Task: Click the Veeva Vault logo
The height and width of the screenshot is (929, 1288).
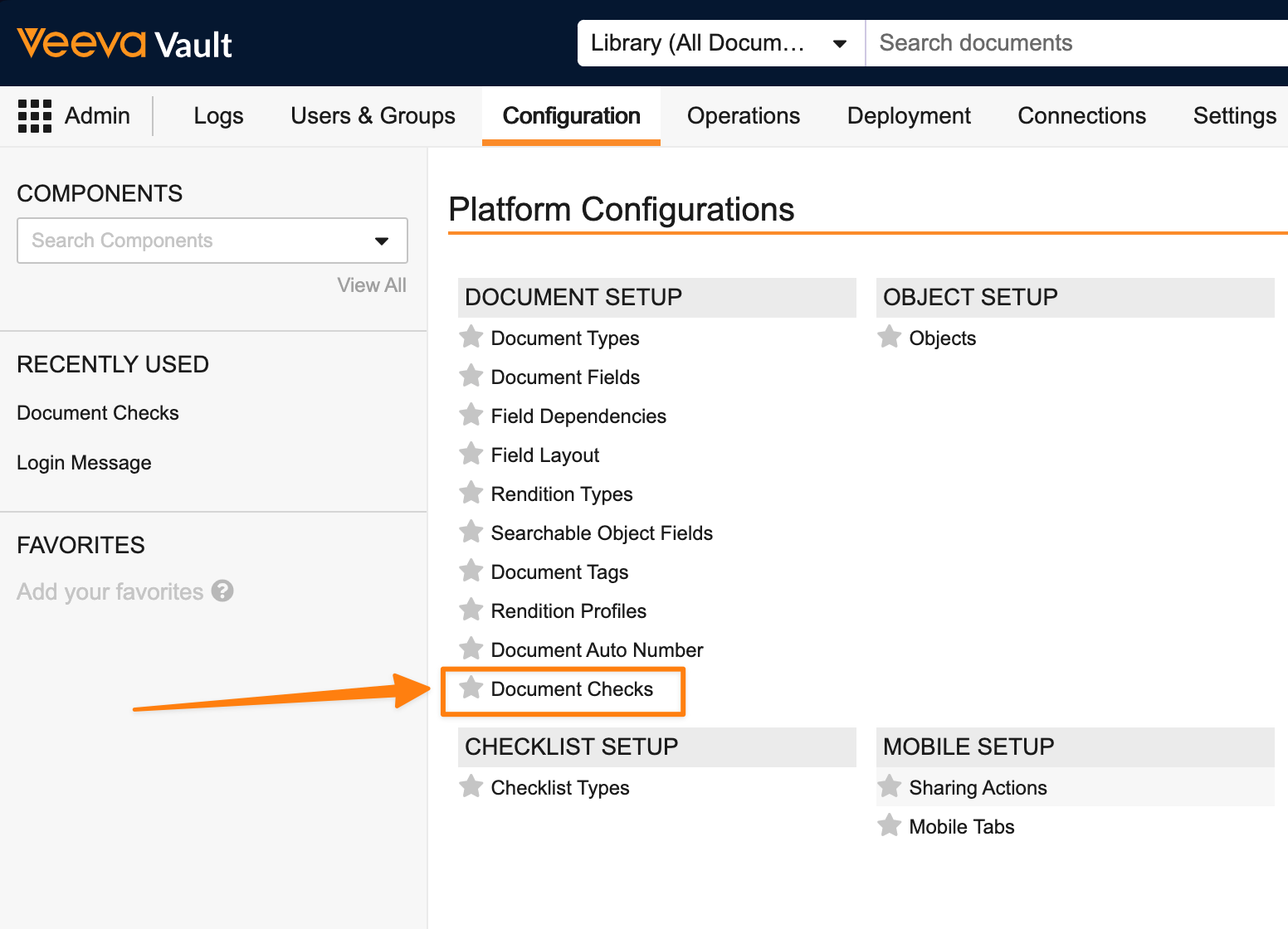Action: click(124, 44)
